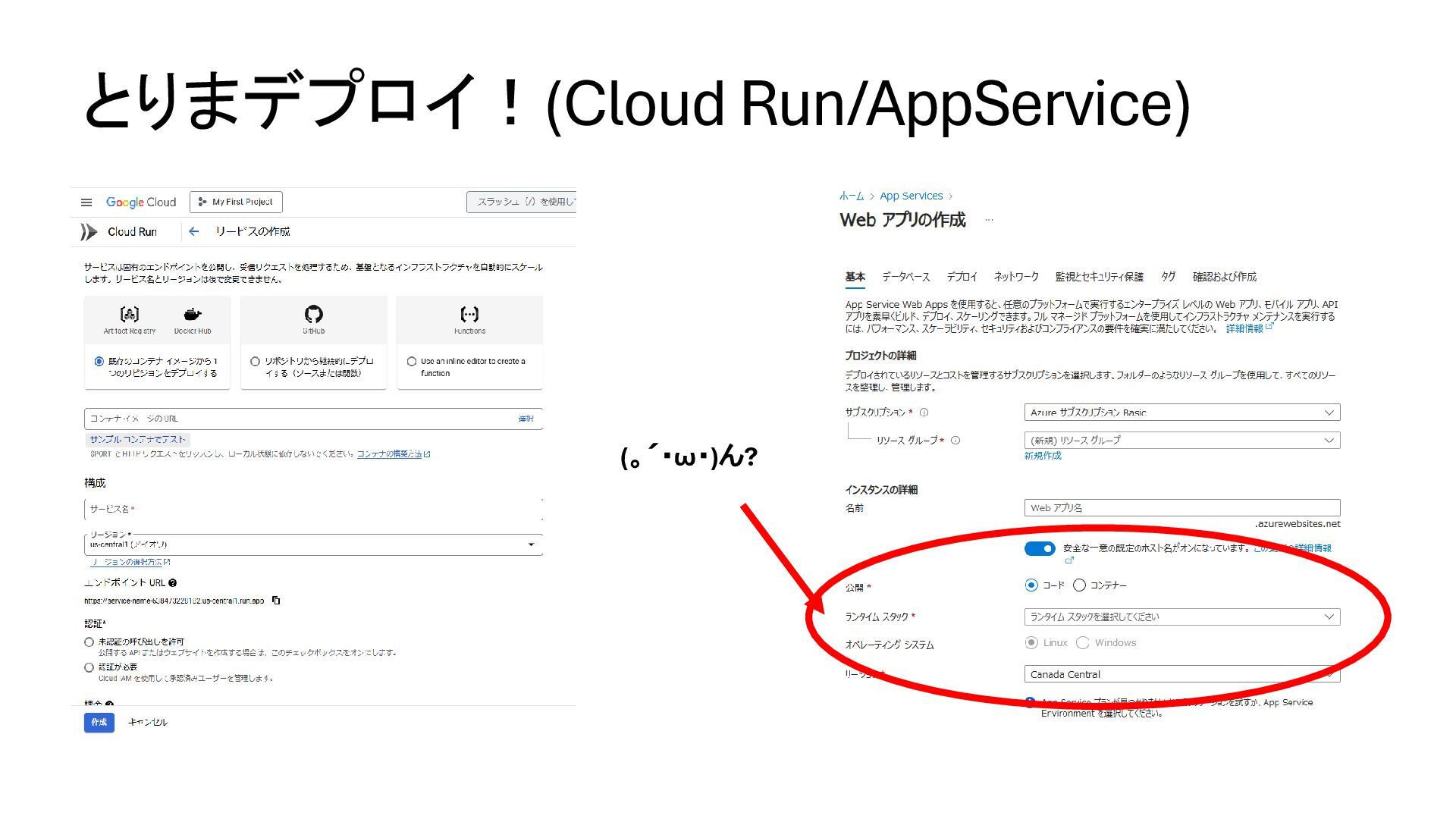
Task: Open the Azure サブスクリプション Basic dropdown
Action: (x=1182, y=413)
